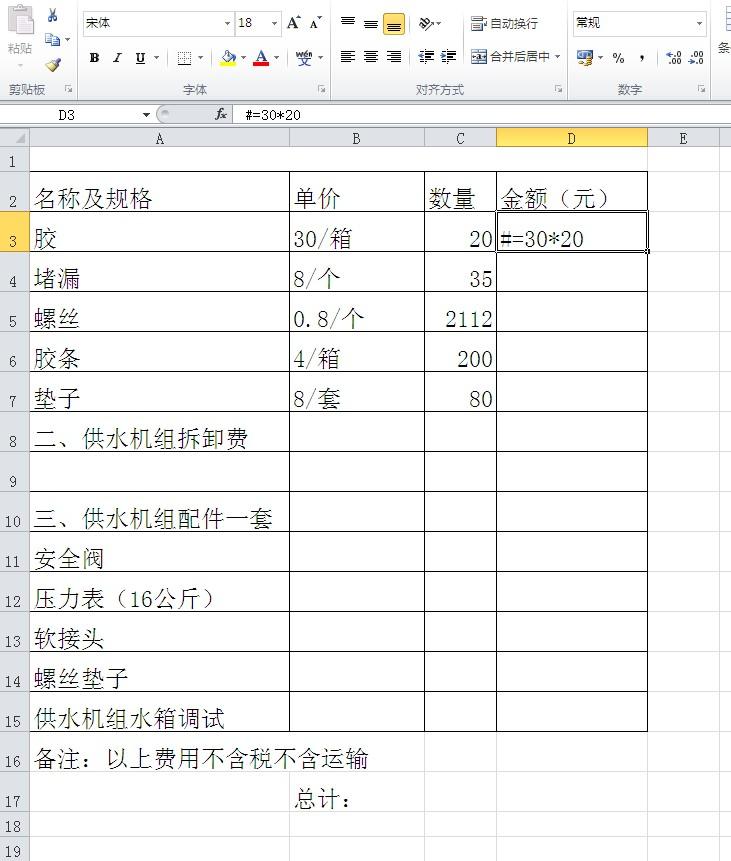Open the font name 宋体 dropdown
This screenshot has height=861, width=731.
click(227, 24)
